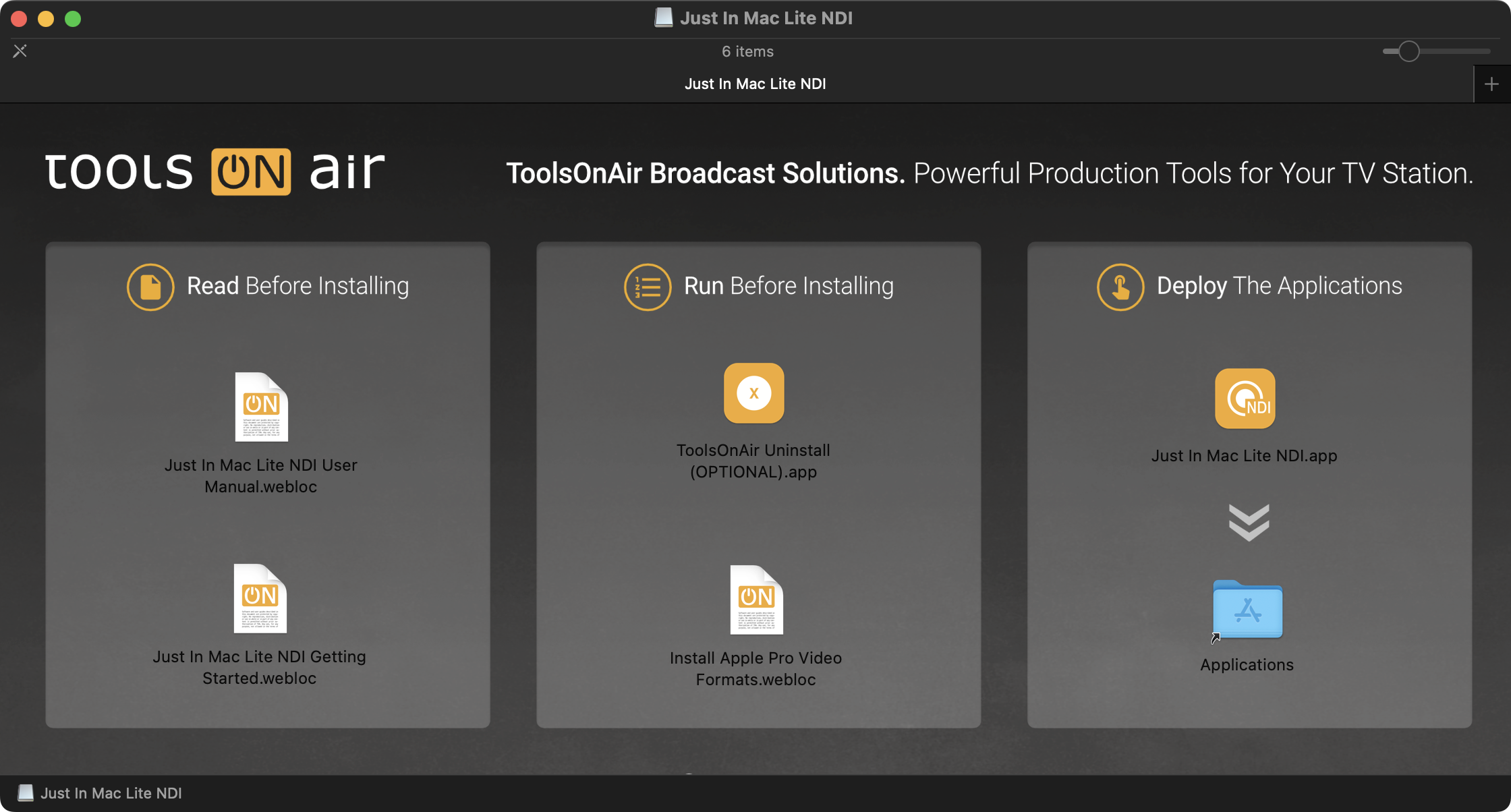Select the Just In Mac Lite NDI app icon
This screenshot has height=812, width=1511.
(1245, 399)
